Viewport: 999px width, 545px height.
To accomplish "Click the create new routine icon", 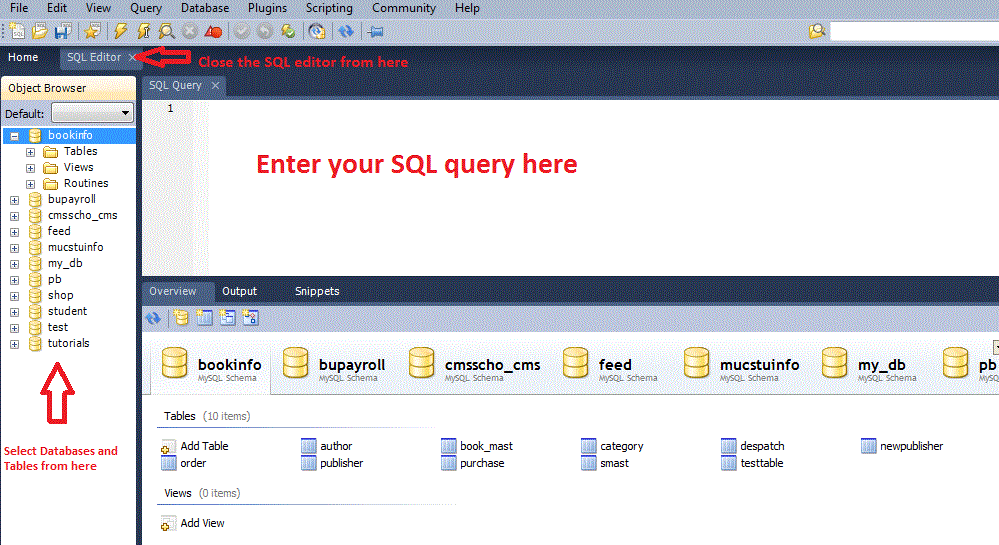I will point(250,317).
